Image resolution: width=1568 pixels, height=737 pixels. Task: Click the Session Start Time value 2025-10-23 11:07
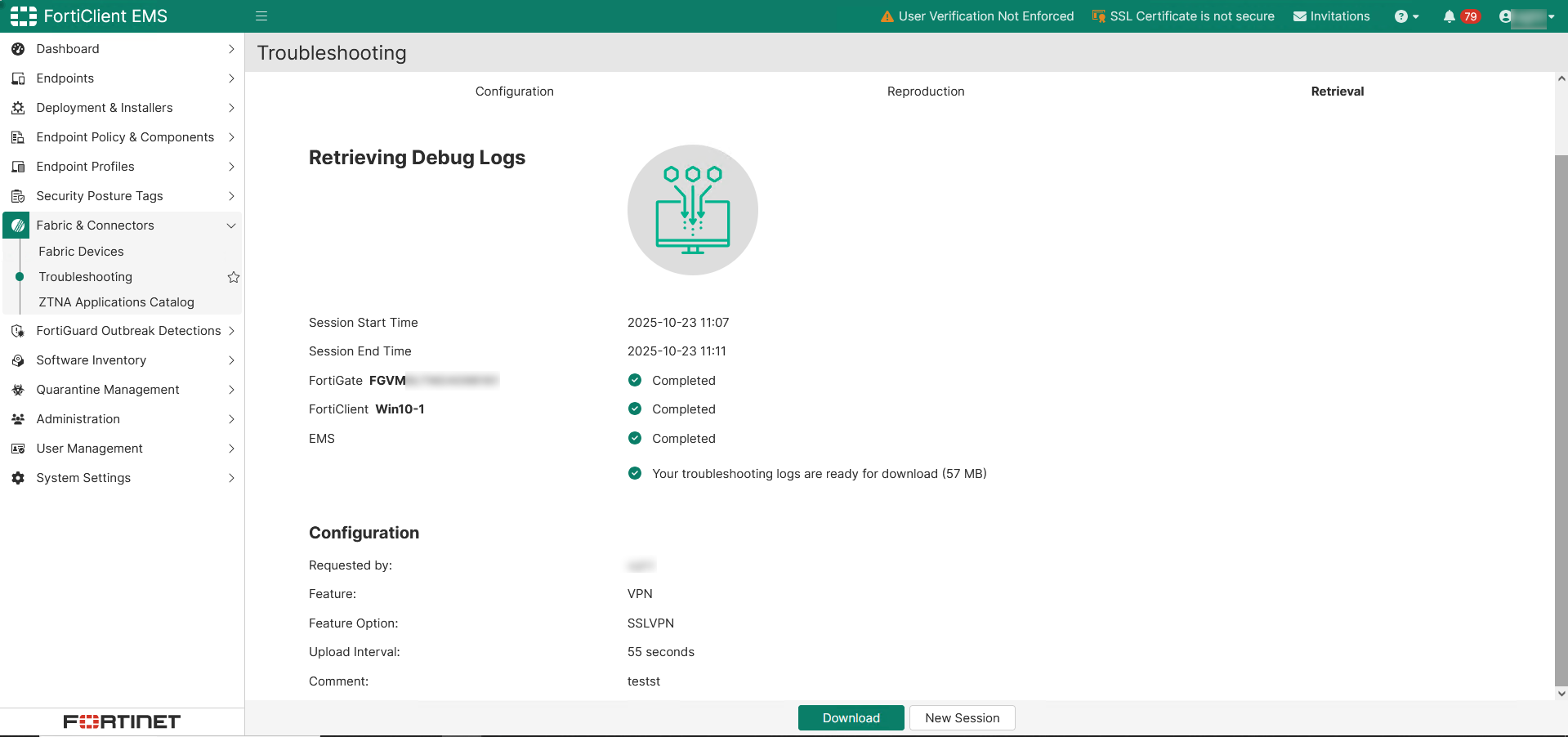tap(678, 323)
